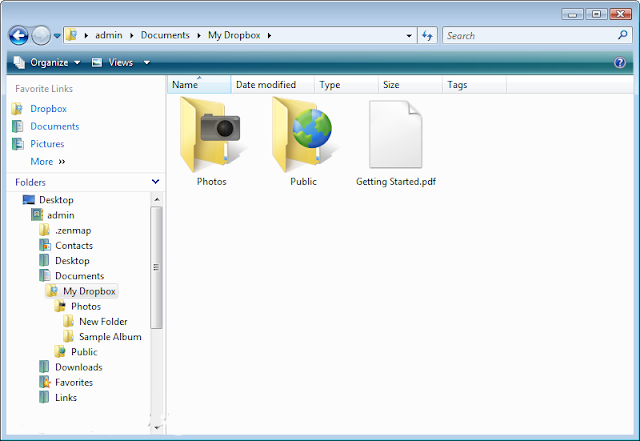Select the Getting Started.pdf file icon
This screenshot has height=441, width=640.
[x=395, y=134]
